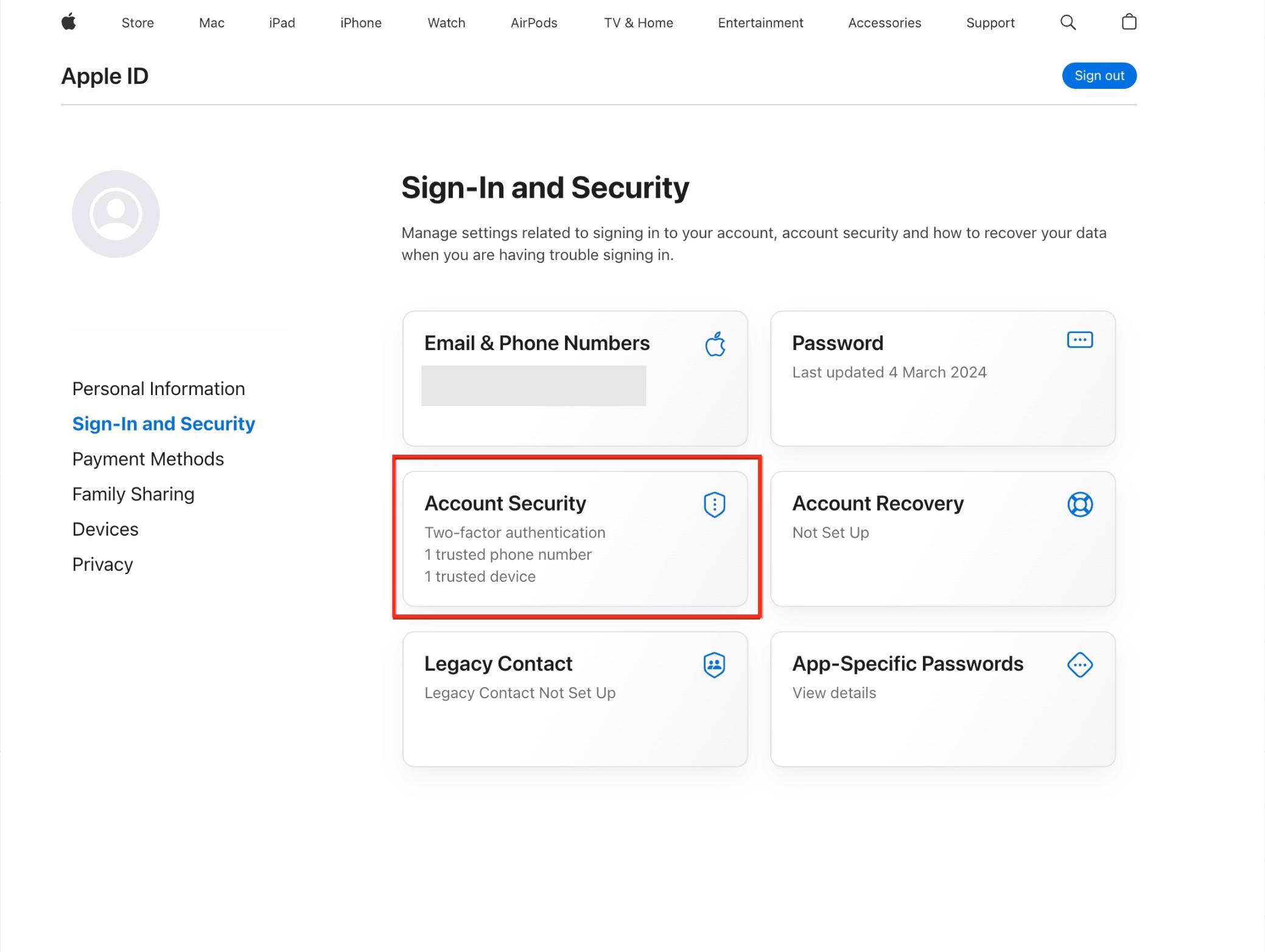Click the profile avatar placeholder
Image resolution: width=1265 pixels, height=952 pixels.
tap(116, 214)
